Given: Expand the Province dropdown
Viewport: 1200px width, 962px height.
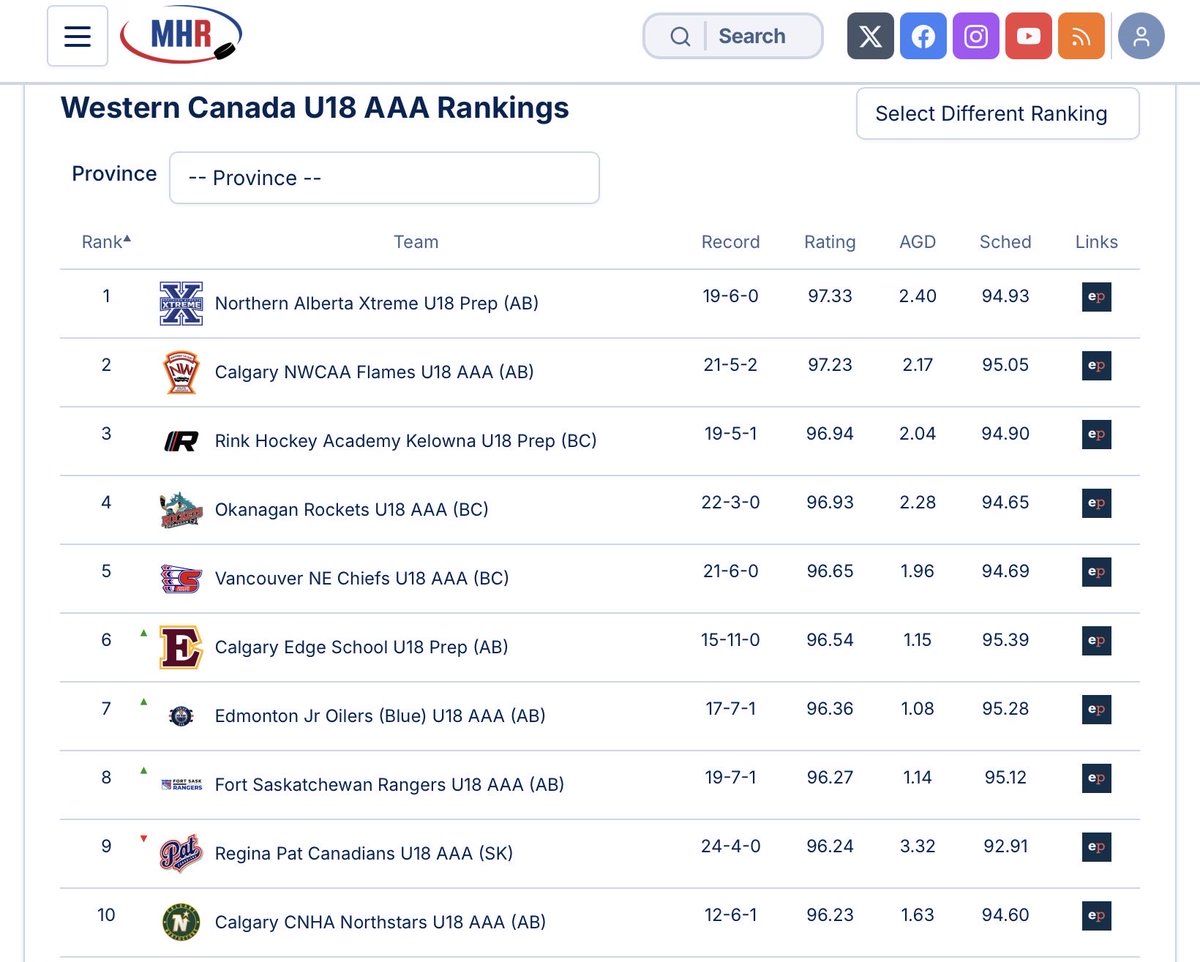Looking at the screenshot, I should click(x=384, y=178).
